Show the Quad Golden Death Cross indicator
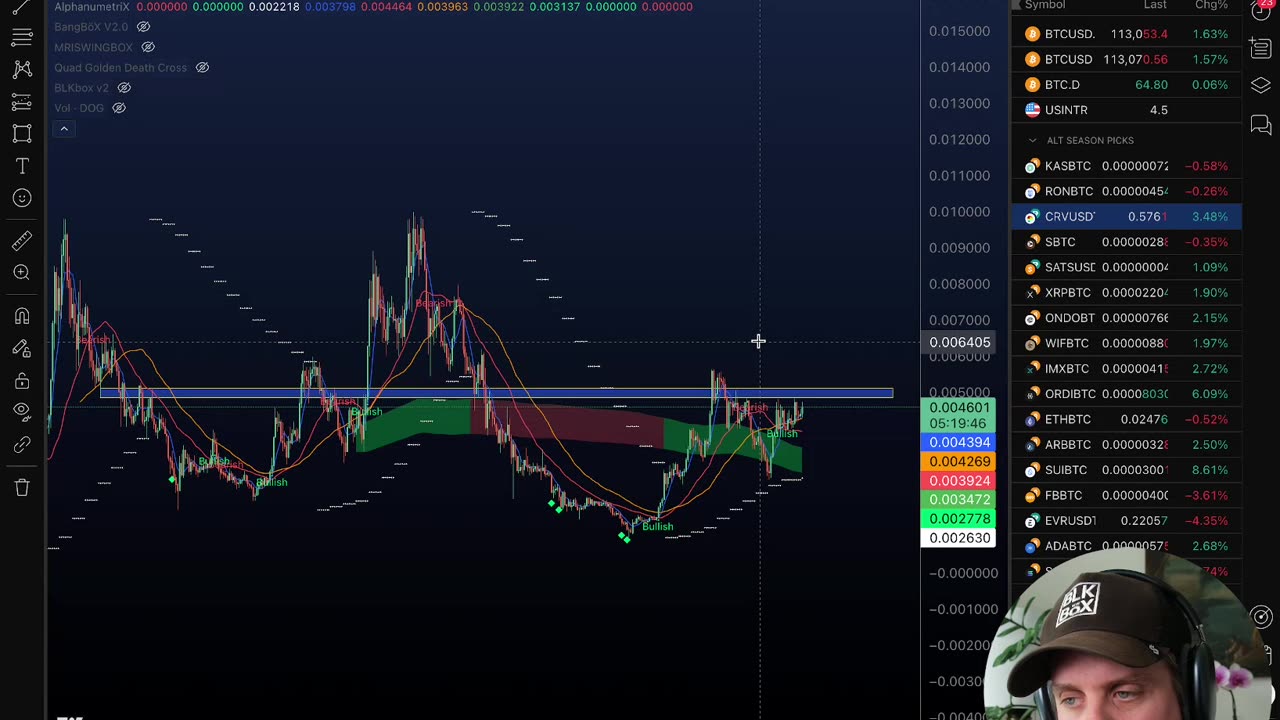Screen dimensions: 1280x720 coord(202,67)
